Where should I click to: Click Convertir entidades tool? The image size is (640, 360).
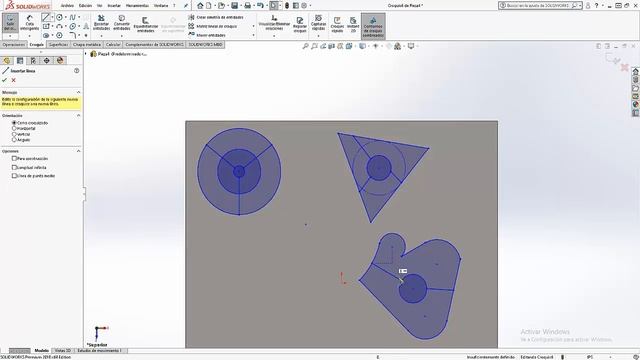[122, 23]
